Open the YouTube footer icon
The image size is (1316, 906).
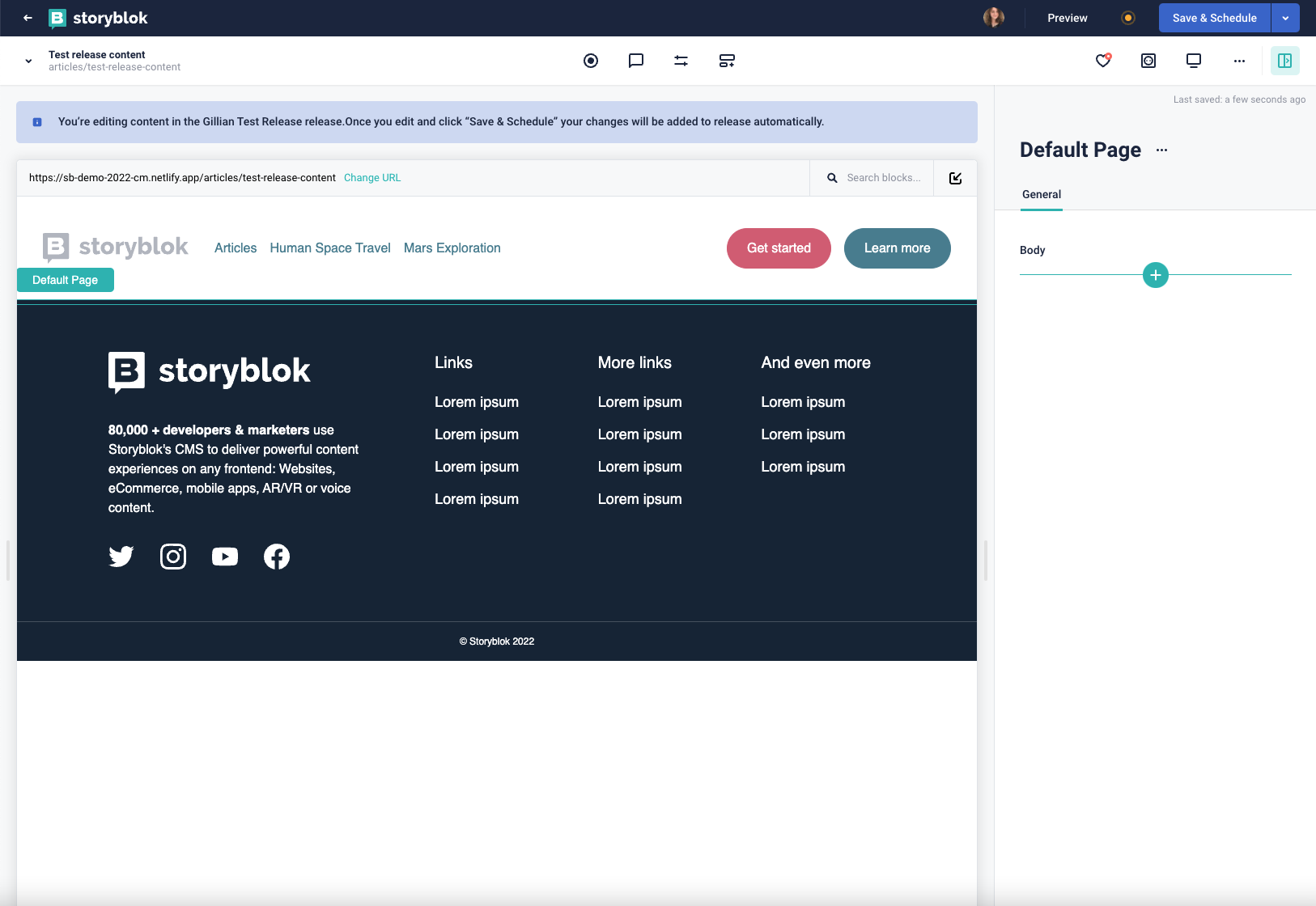tap(225, 557)
